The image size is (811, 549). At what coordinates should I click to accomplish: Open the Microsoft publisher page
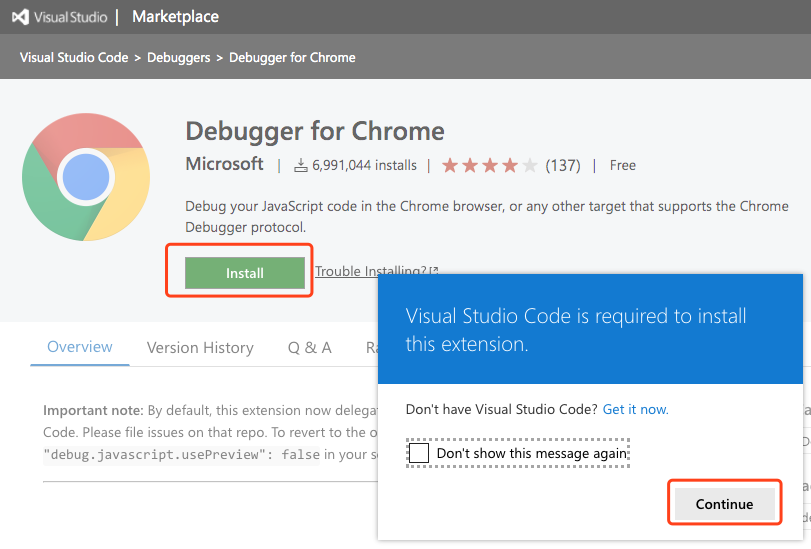pos(224,164)
